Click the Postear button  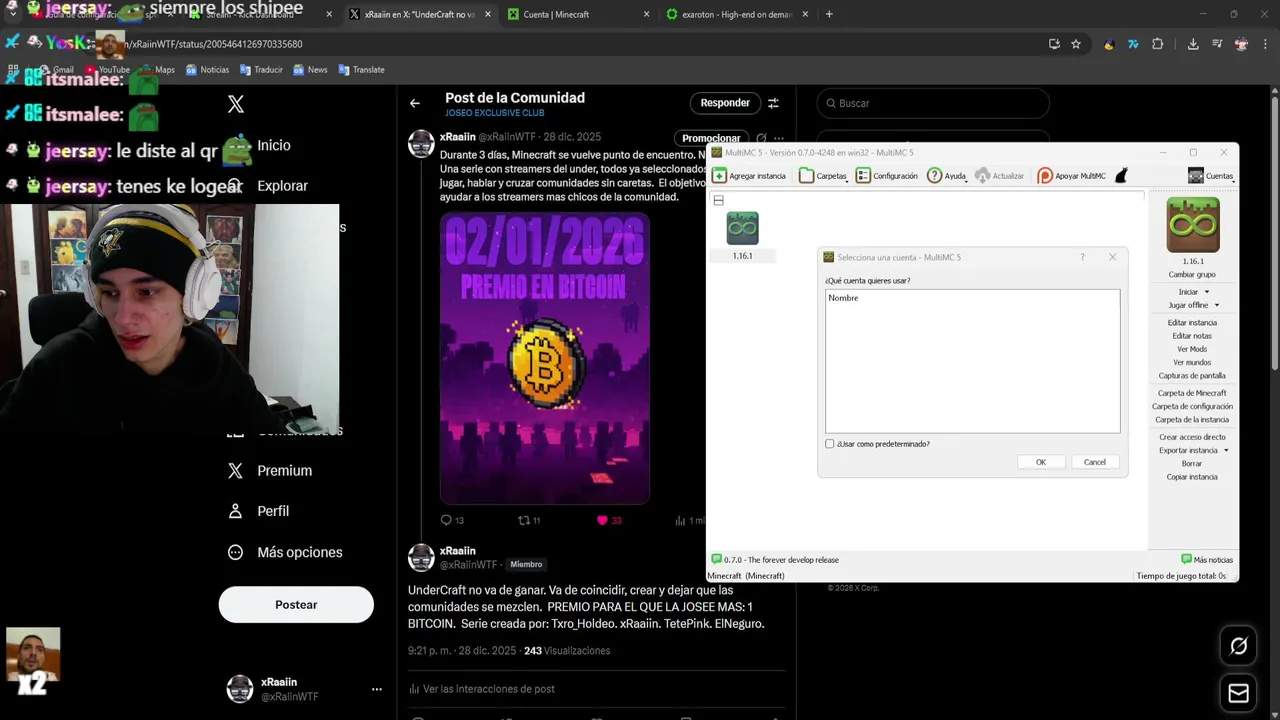click(296, 605)
